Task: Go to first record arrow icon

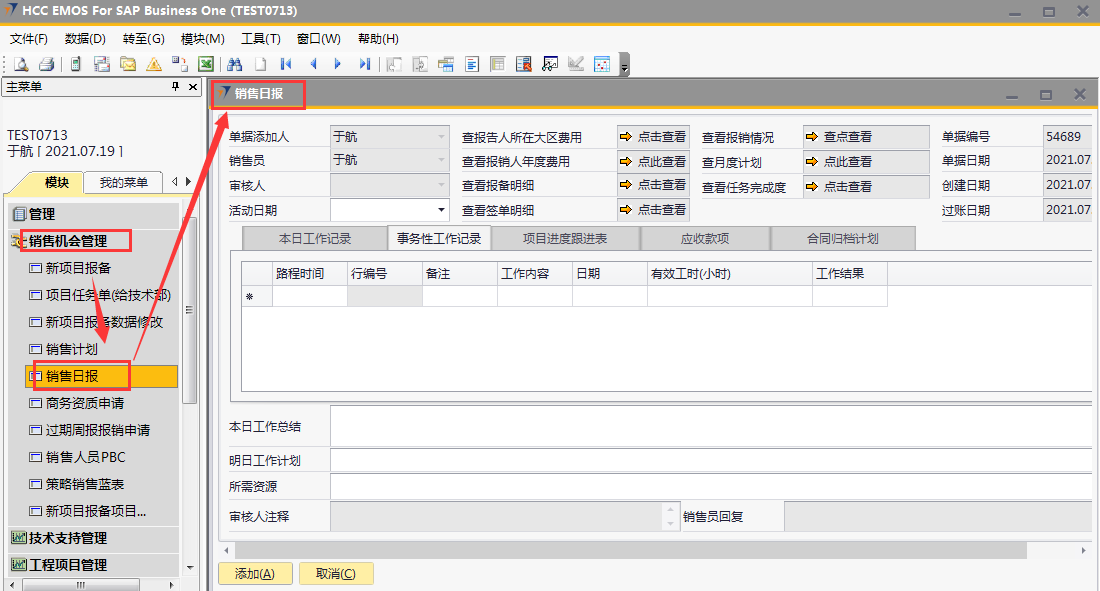Action: coord(286,64)
